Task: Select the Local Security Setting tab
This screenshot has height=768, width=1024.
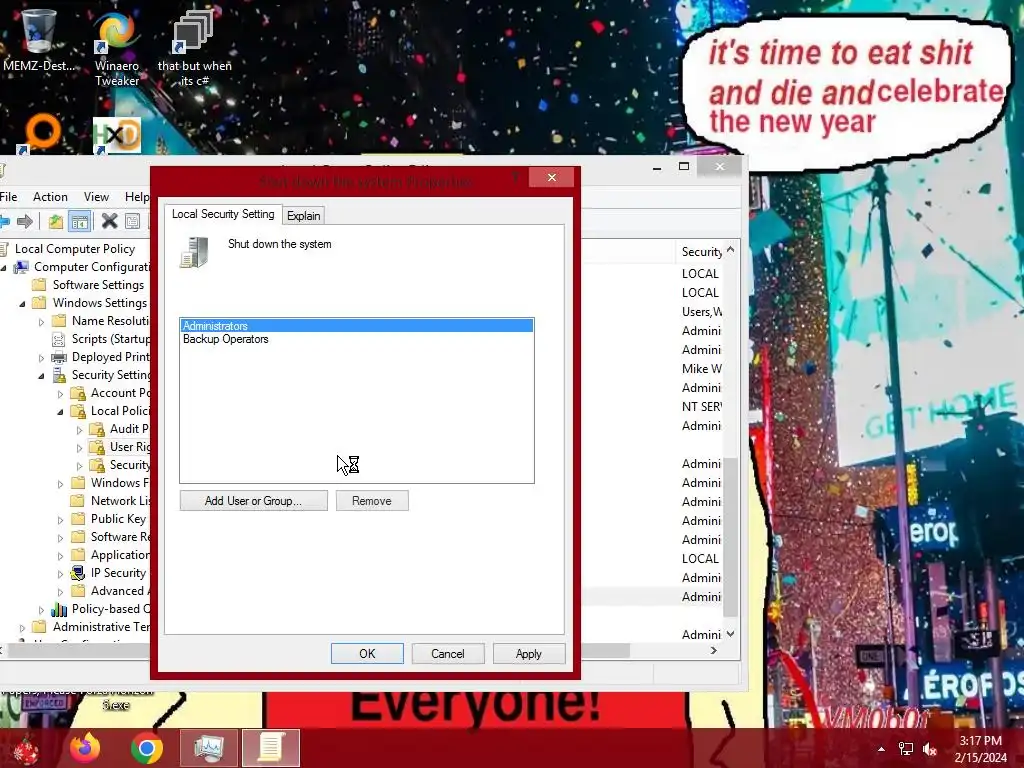Action: (223, 214)
